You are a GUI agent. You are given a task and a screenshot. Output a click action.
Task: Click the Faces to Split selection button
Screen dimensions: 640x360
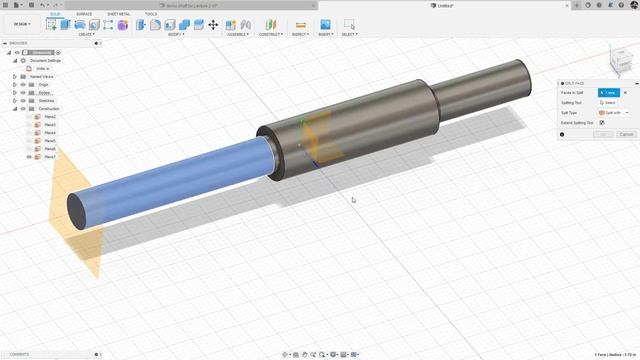pyautogui.click(x=609, y=93)
